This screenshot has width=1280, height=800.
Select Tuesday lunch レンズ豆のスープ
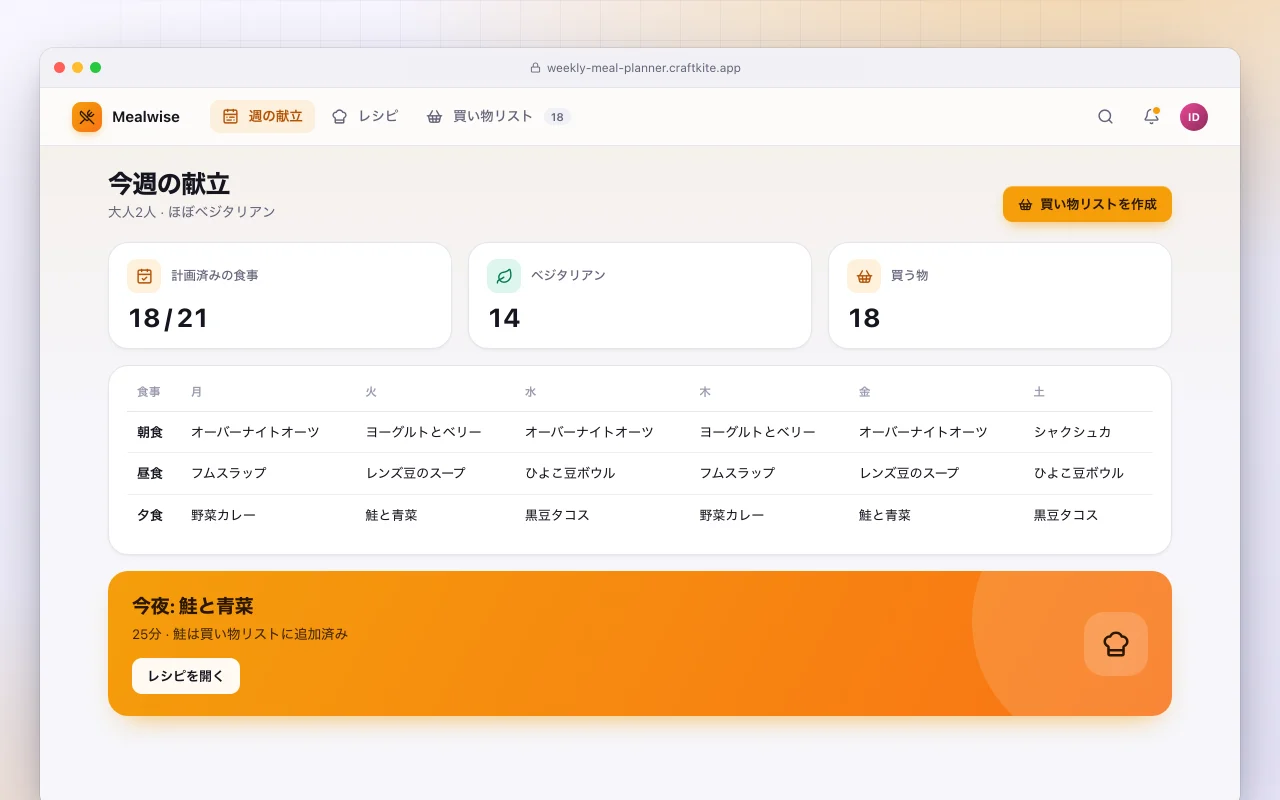click(x=416, y=473)
